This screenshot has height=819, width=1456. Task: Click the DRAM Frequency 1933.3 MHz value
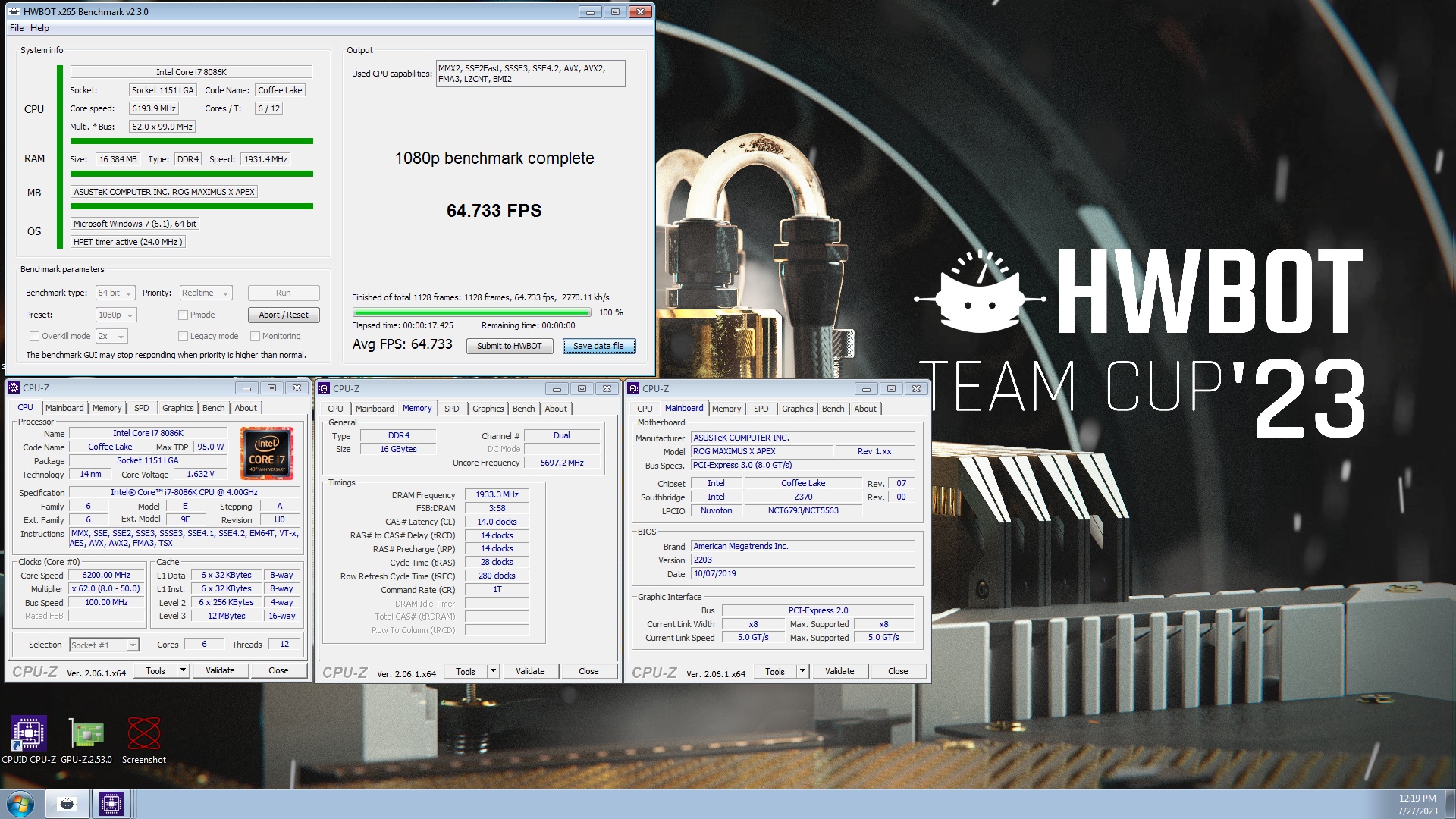(x=497, y=494)
